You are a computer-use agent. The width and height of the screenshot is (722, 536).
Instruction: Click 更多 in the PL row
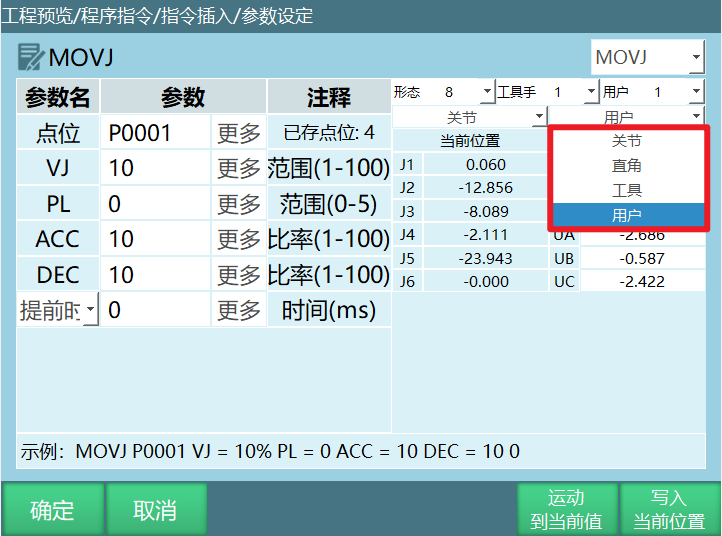[x=239, y=204]
